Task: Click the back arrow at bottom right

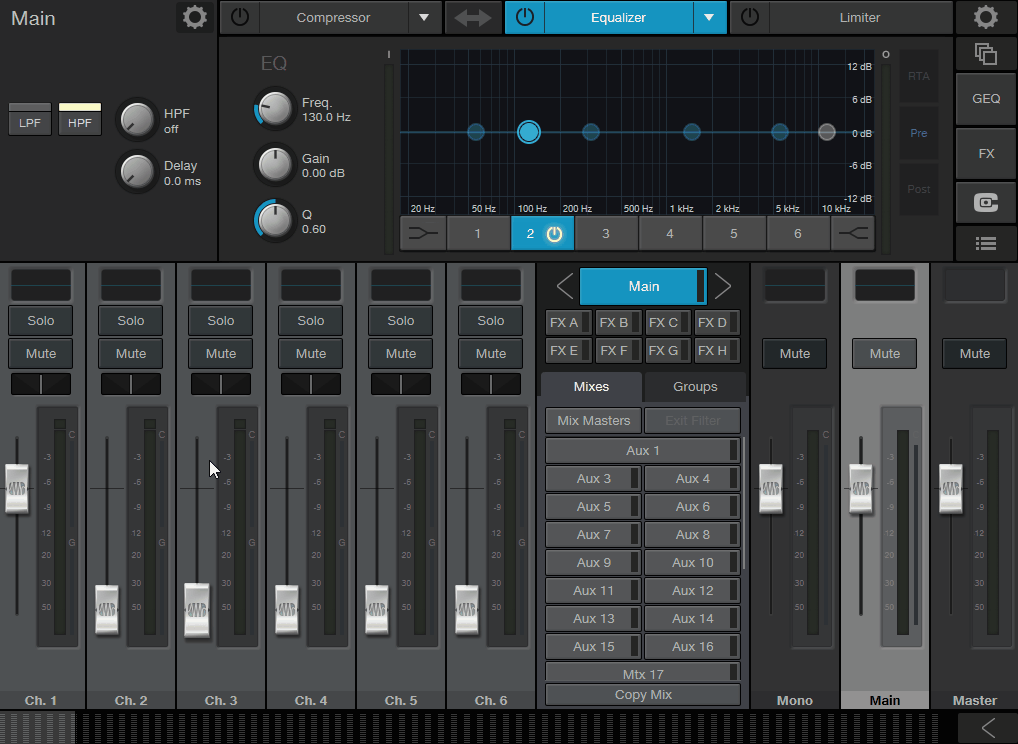Action: coord(987,727)
